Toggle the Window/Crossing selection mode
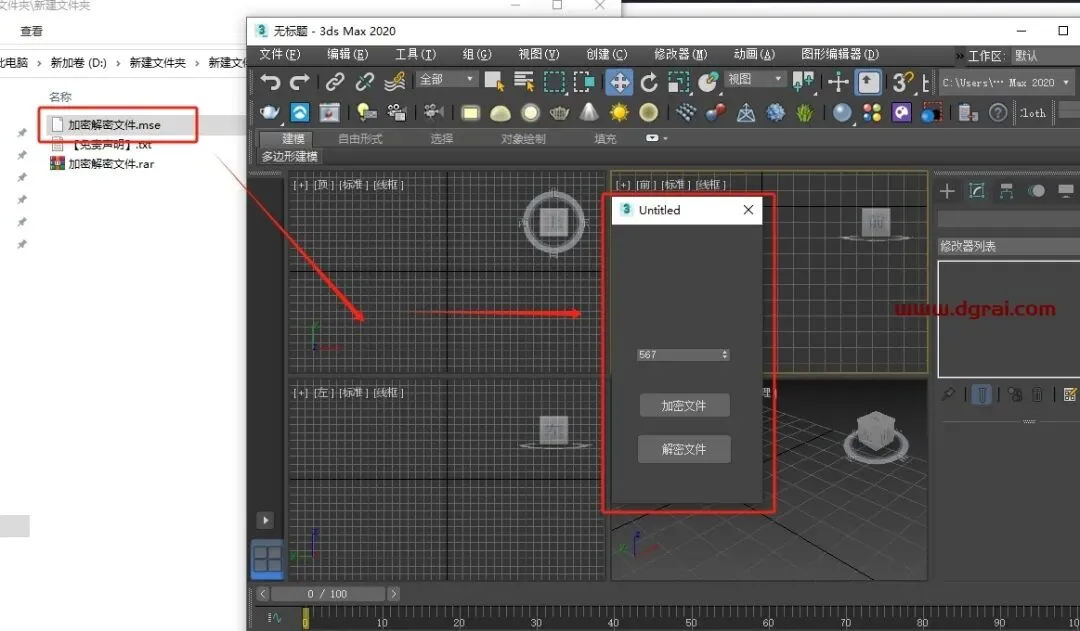The height and width of the screenshot is (631, 1080). tap(584, 82)
